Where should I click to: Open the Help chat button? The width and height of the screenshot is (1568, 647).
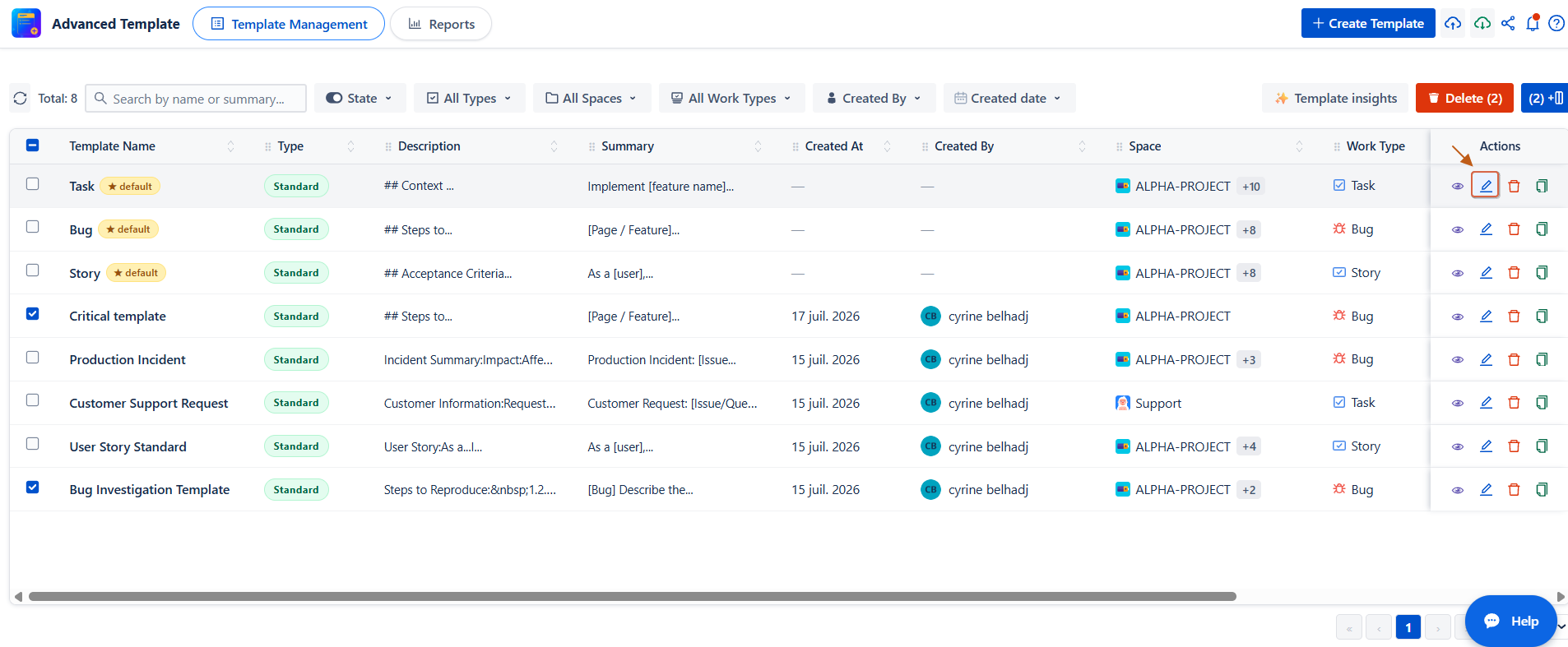click(1511, 621)
